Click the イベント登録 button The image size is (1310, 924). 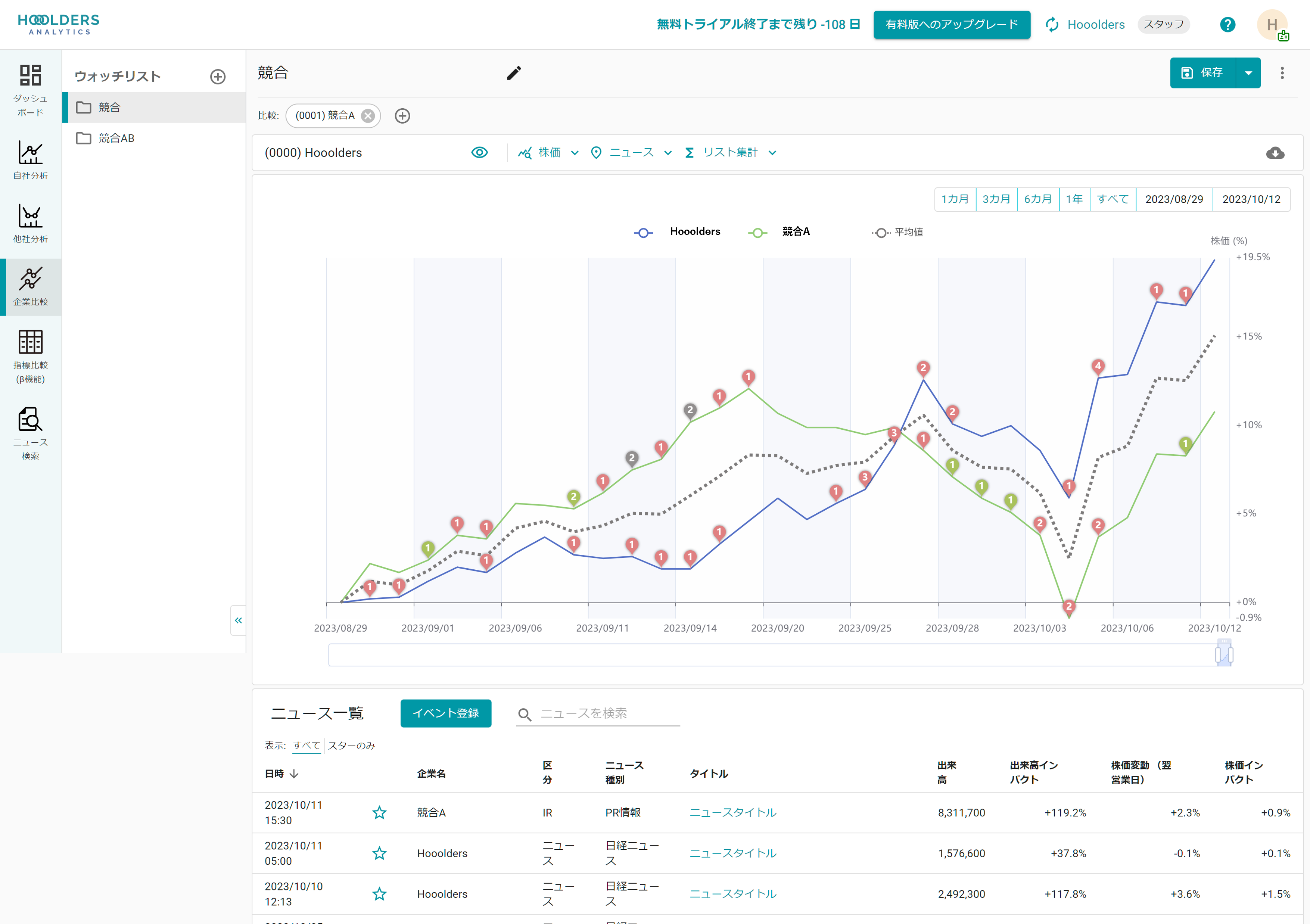(446, 713)
